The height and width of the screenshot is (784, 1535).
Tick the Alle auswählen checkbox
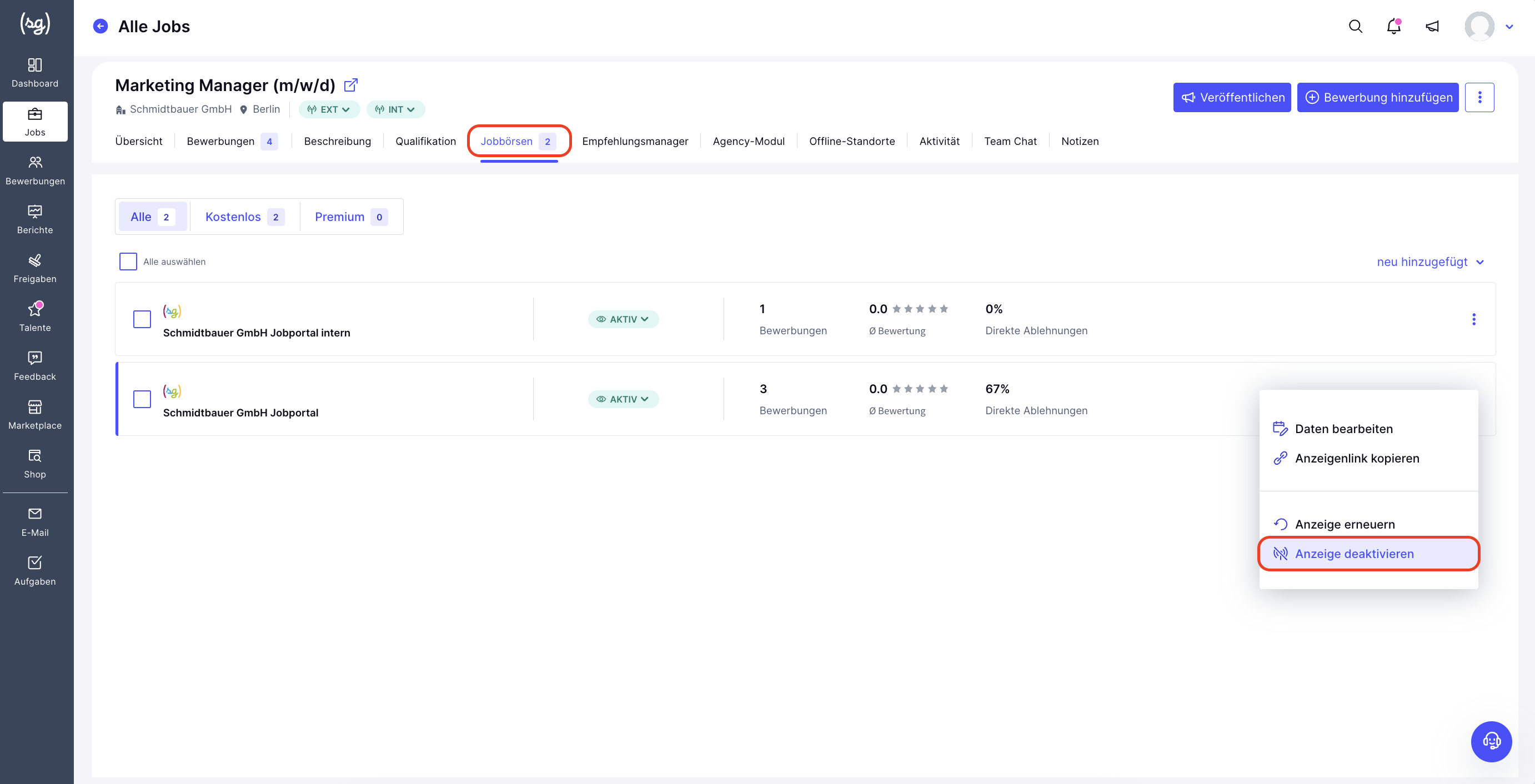[x=128, y=262]
